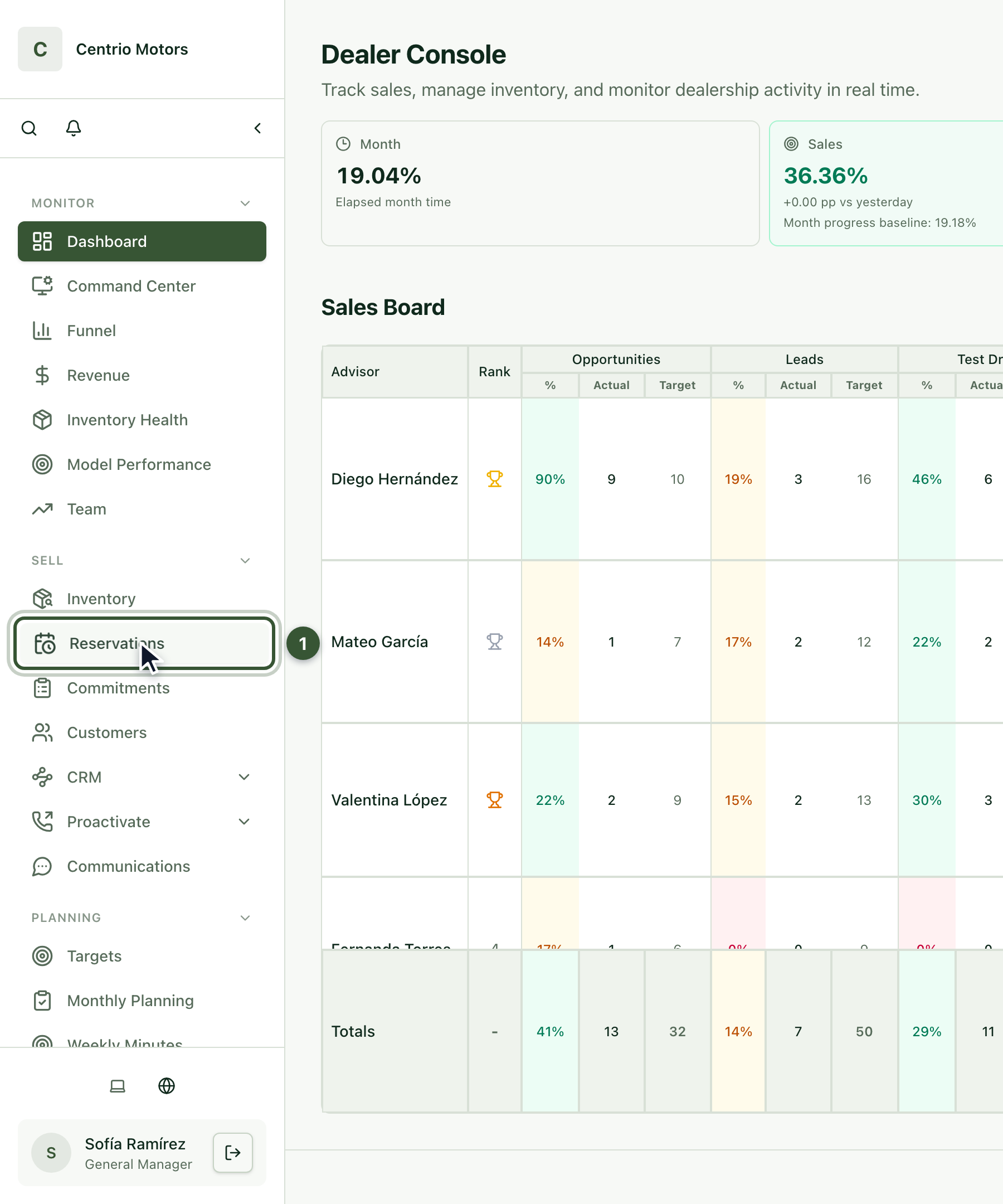The height and width of the screenshot is (1204, 1003).
Task: Click Mateo García's silver trophy rank icon
Action: 495,642
